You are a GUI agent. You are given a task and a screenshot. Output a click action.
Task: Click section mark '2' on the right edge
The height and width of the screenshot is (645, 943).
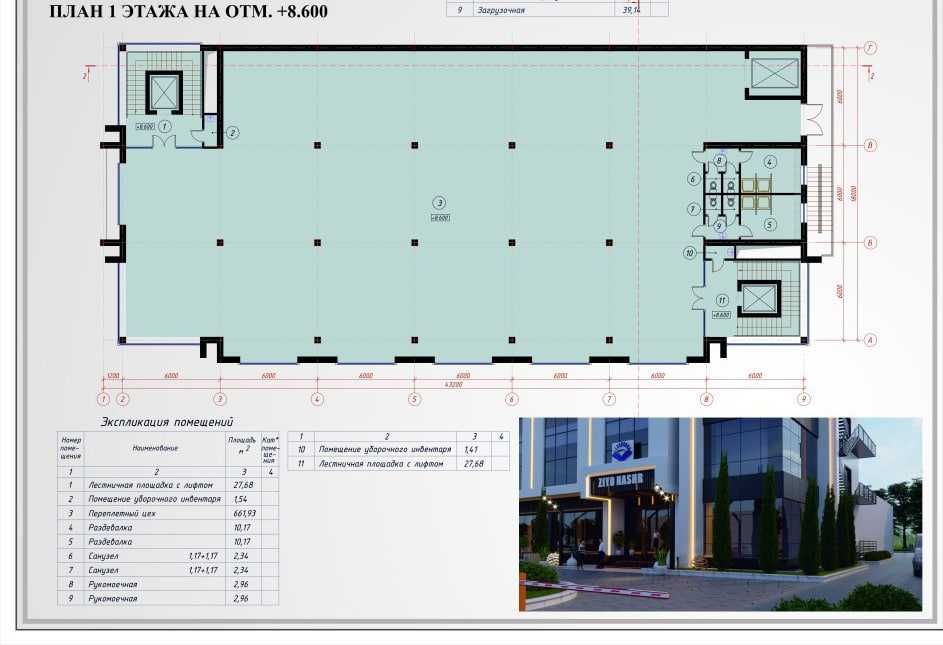pos(873,76)
